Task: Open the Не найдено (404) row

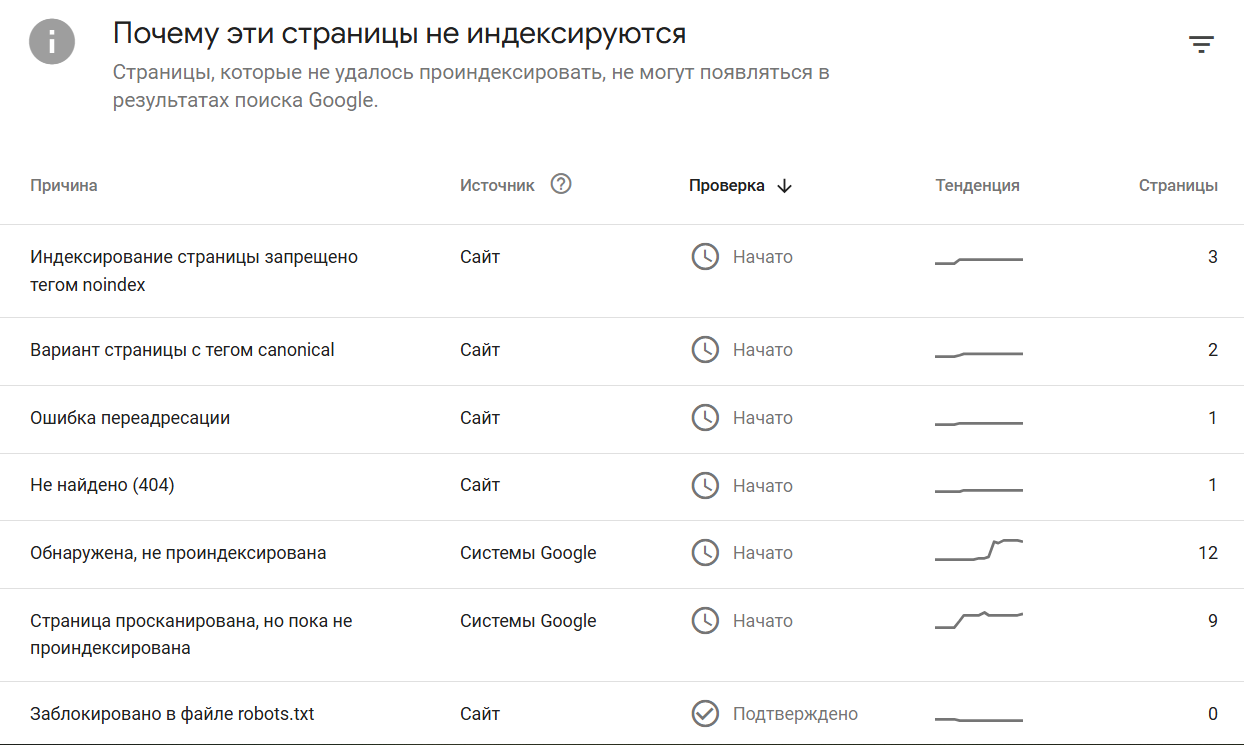Action: pyautogui.click(x=622, y=487)
